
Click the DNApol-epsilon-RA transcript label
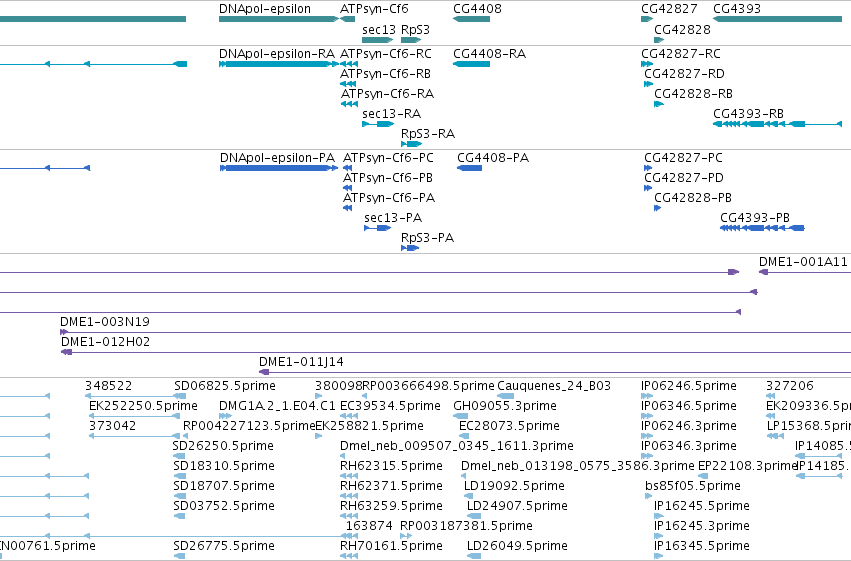[x=277, y=54]
